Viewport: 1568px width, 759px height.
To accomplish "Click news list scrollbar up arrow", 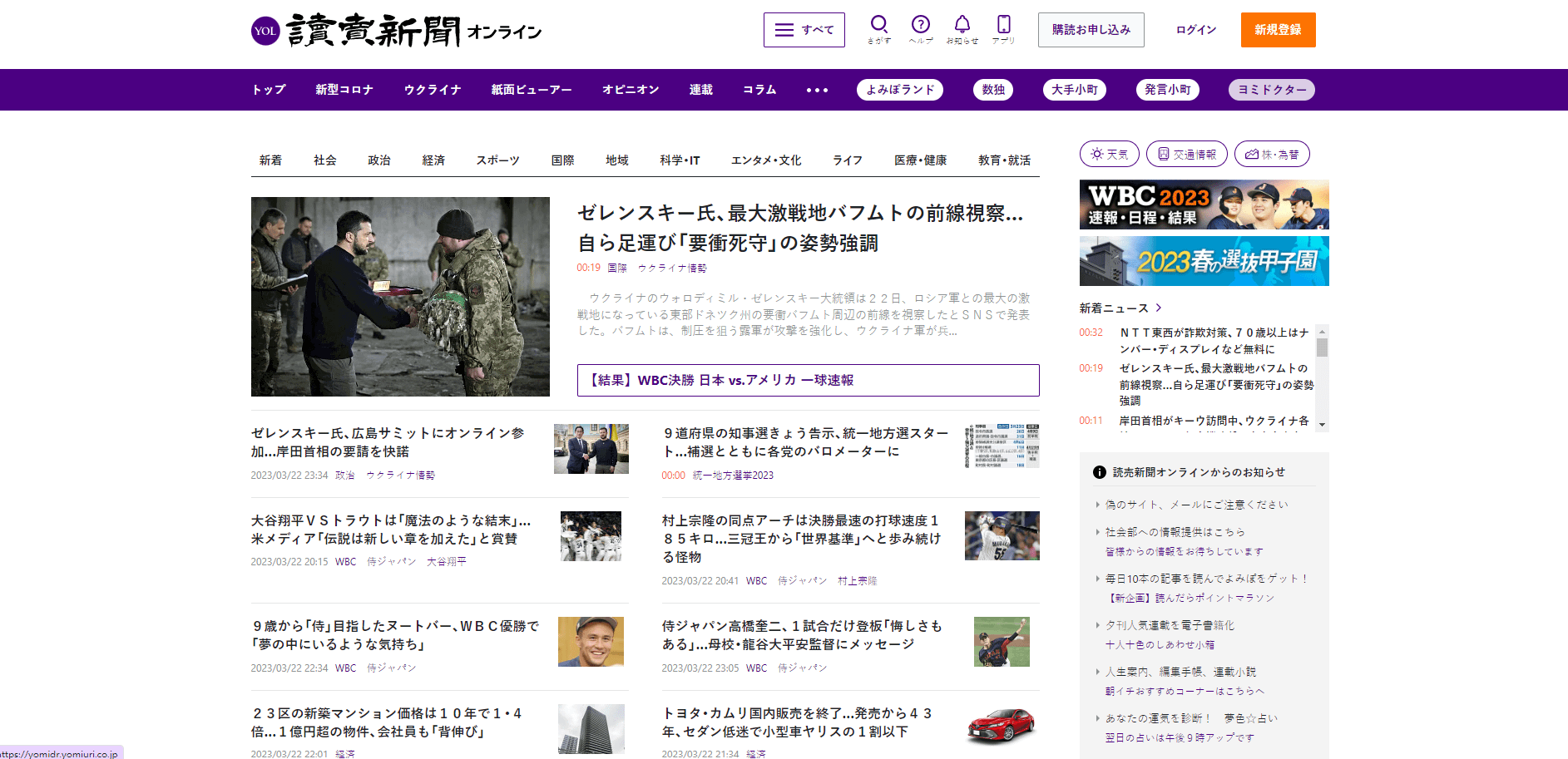I will tap(1322, 331).
